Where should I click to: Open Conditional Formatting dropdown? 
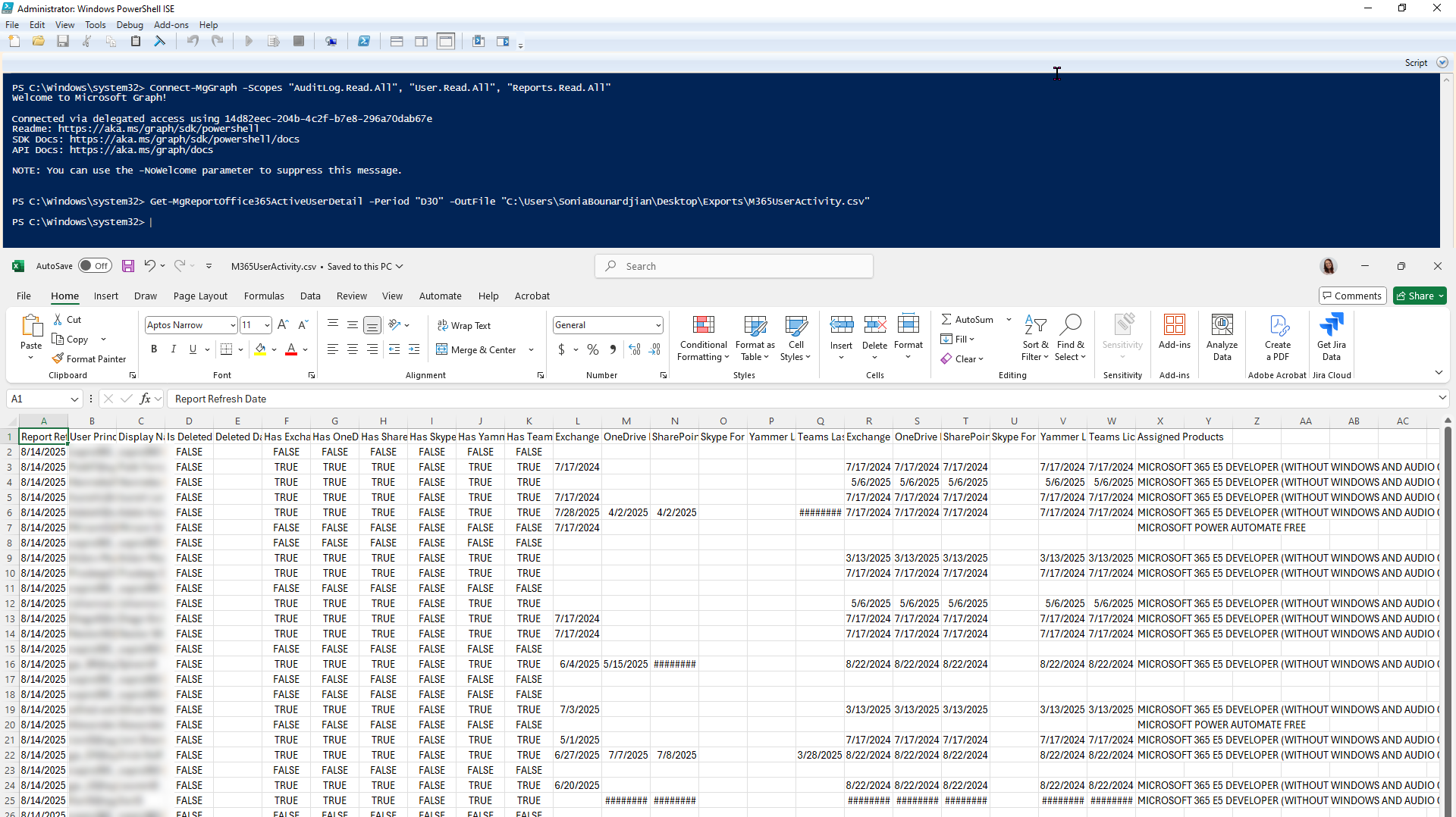point(703,338)
